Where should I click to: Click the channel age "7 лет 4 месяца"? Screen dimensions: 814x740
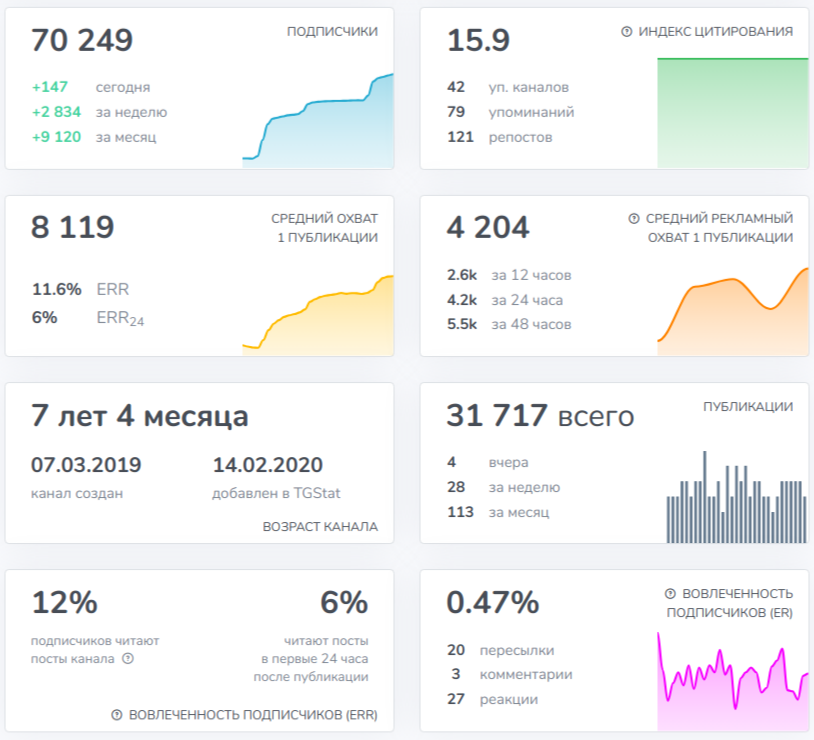[140, 415]
